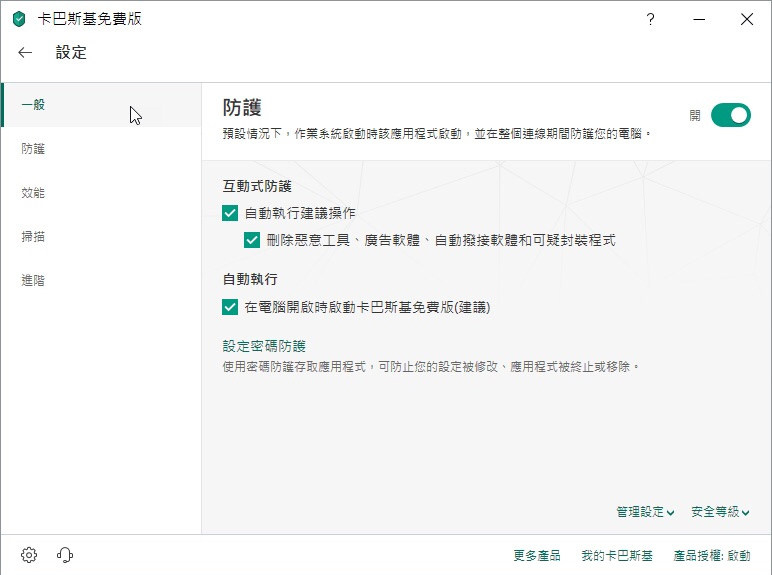Select the 一般 tab in sidebar
This screenshot has width=772, height=575.
[x=34, y=105]
